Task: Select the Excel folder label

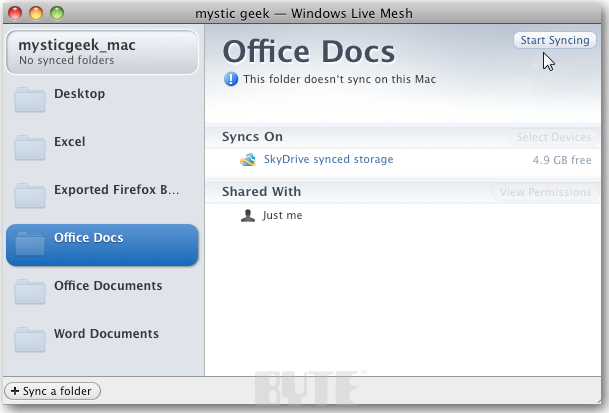Action: point(70,142)
